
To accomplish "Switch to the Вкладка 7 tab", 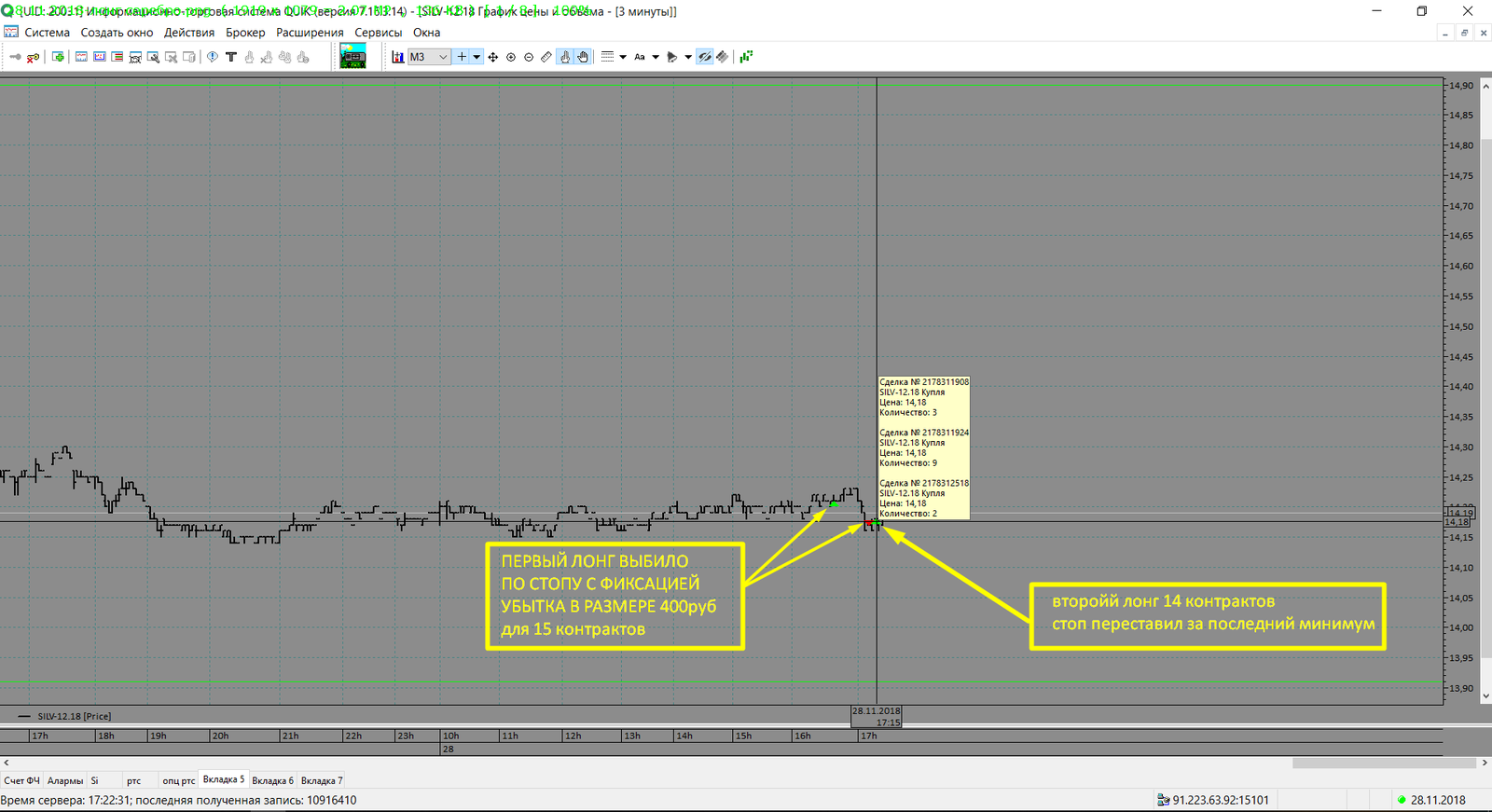I will (322, 780).
